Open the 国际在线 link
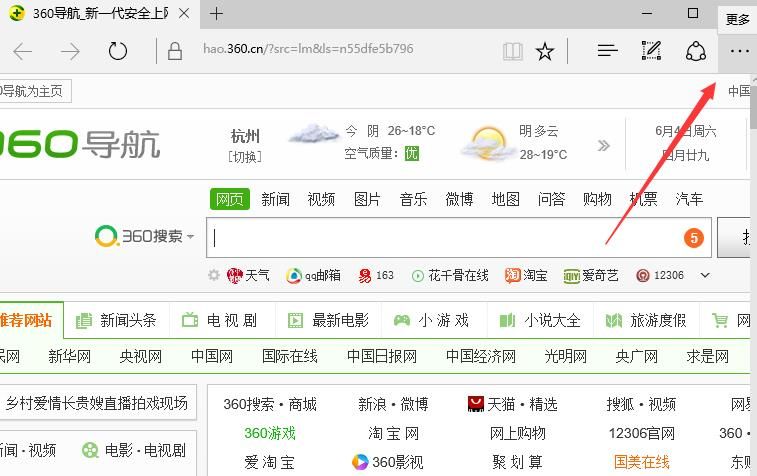The height and width of the screenshot is (476, 757). pyautogui.click(x=290, y=356)
